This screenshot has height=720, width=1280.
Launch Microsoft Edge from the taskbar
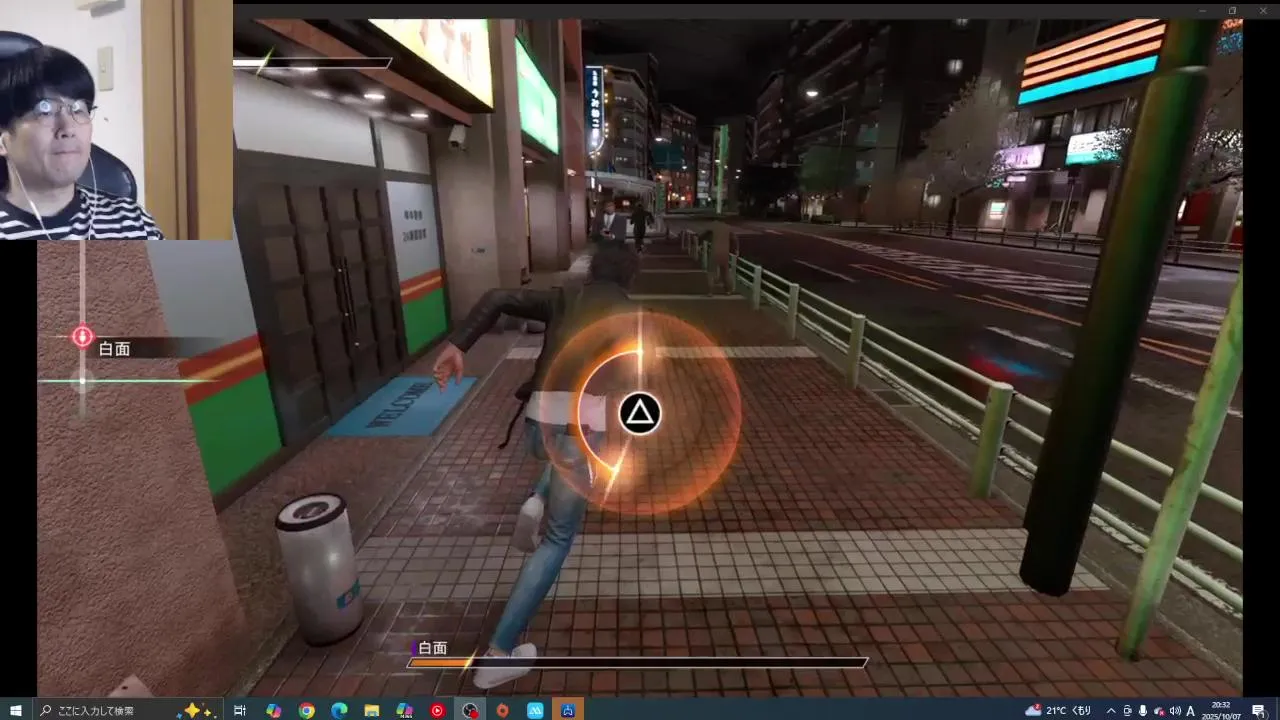coord(339,710)
